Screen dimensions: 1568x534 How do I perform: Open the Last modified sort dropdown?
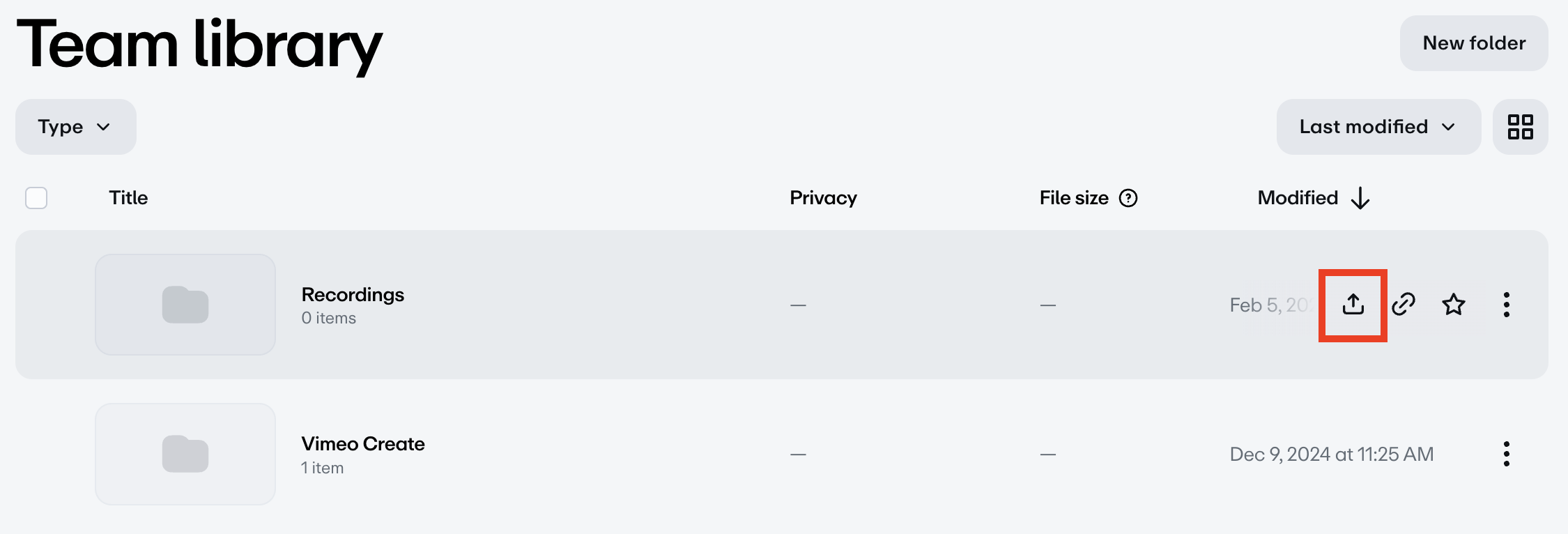[1378, 127]
